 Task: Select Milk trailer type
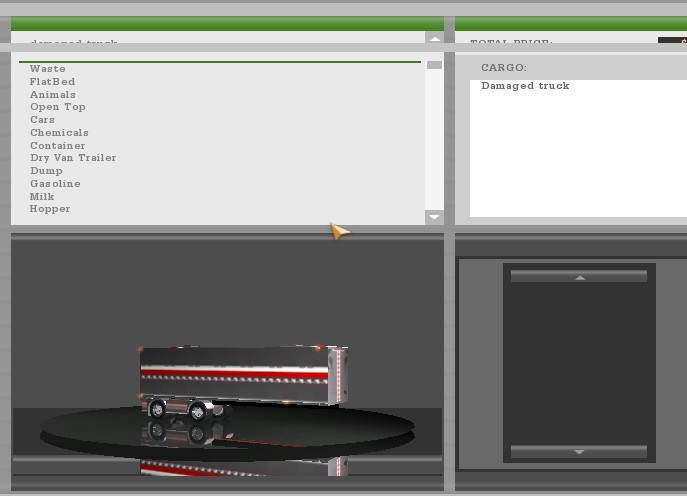tap(42, 196)
